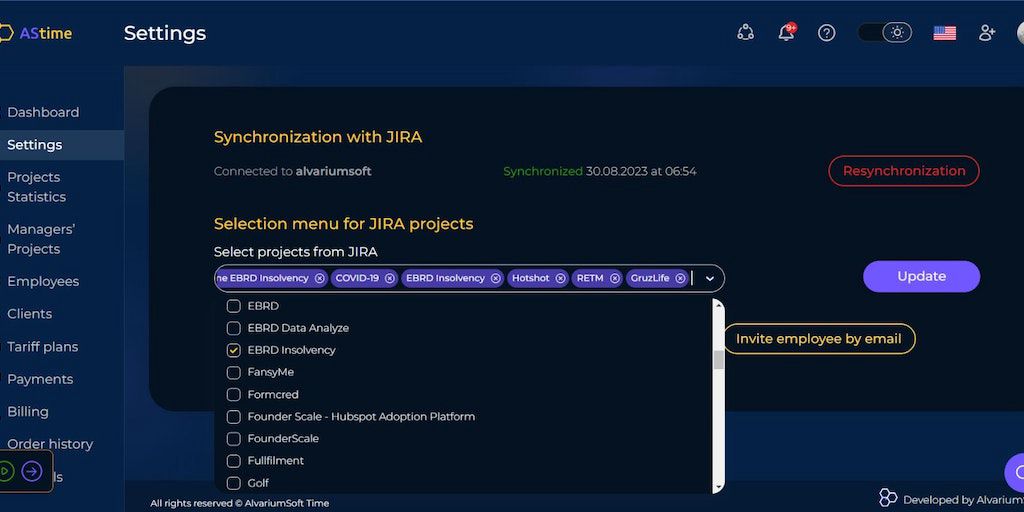The width and height of the screenshot is (1024, 512).
Task: Remove the first truncated EBRD Insolvency tag
Action: pos(319,278)
